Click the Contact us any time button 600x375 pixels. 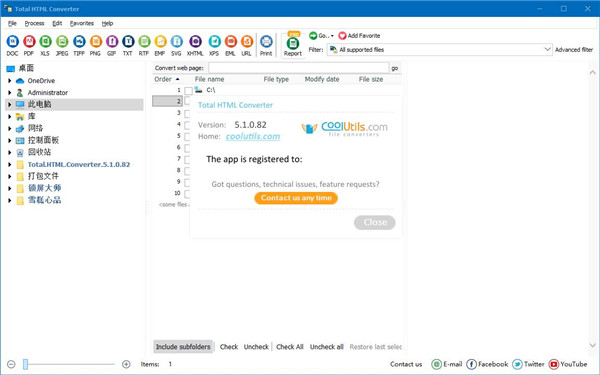(x=296, y=198)
